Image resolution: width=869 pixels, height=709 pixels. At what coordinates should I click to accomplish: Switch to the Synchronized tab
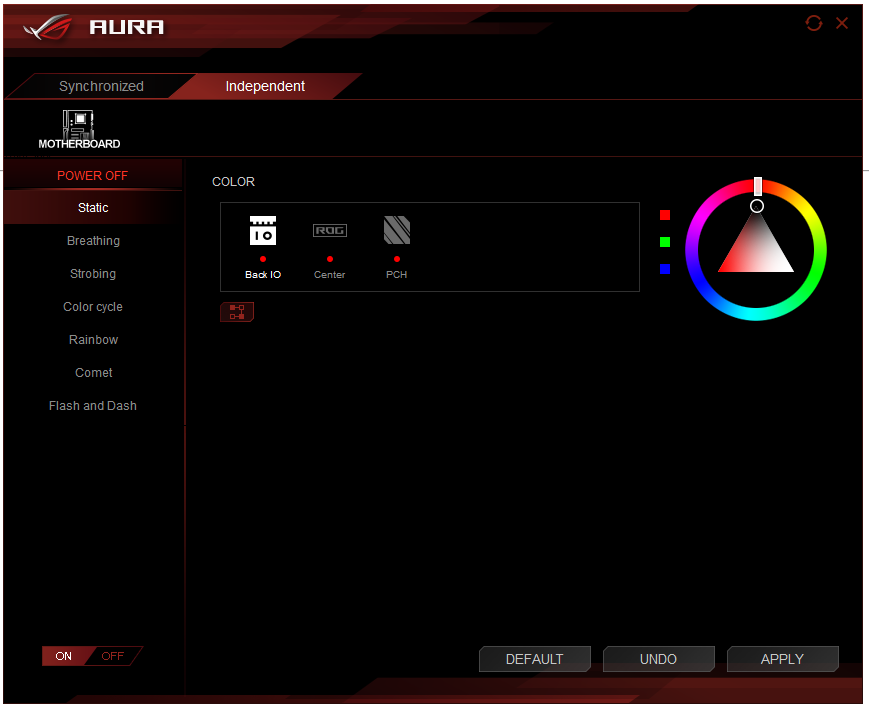click(x=101, y=86)
